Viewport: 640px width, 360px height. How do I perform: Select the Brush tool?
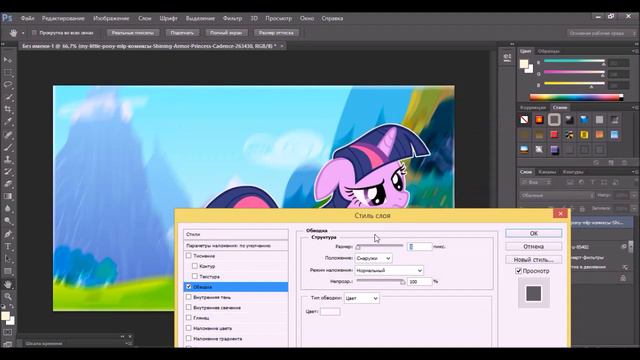coord(8,147)
